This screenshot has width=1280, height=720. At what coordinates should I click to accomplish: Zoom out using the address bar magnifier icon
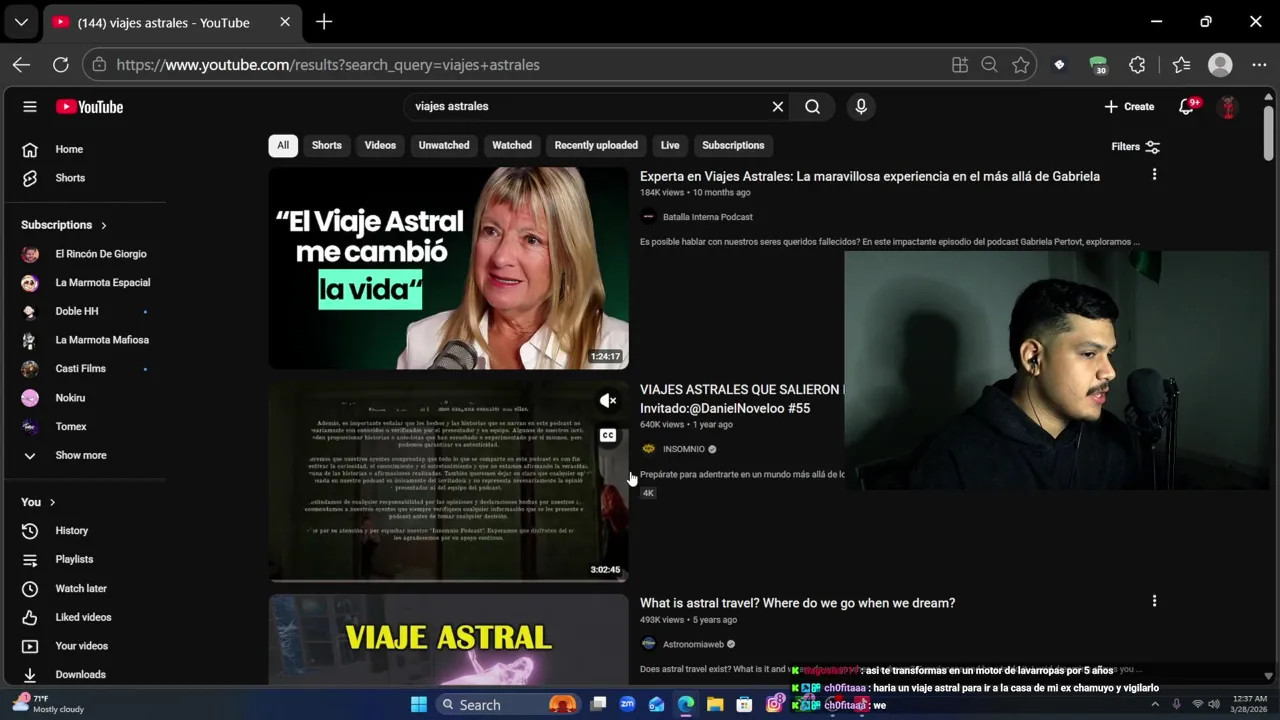(989, 65)
